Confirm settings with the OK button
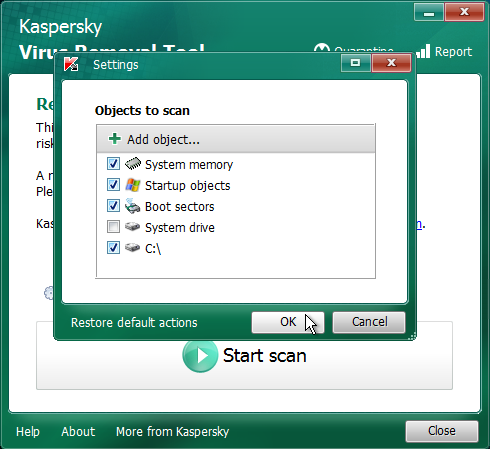 [x=288, y=322]
